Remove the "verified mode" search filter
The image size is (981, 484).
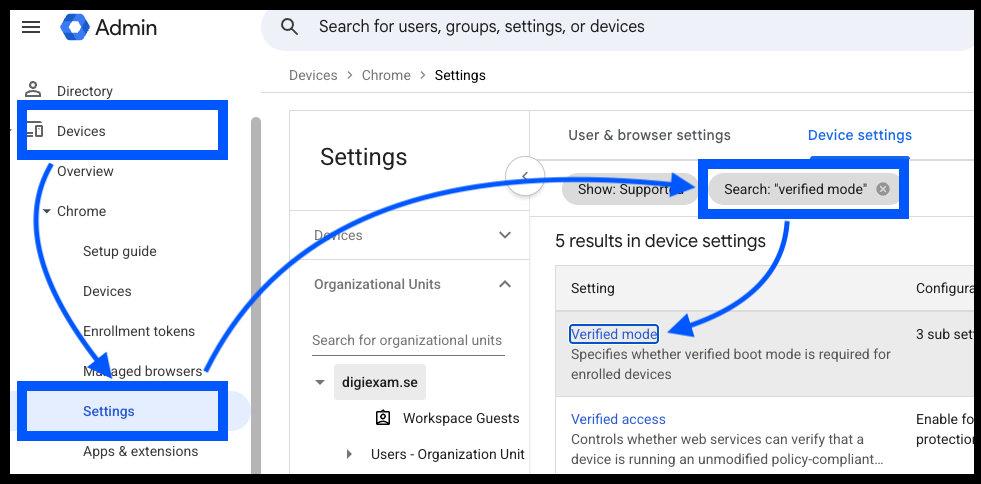pyautogui.click(x=883, y=189)
